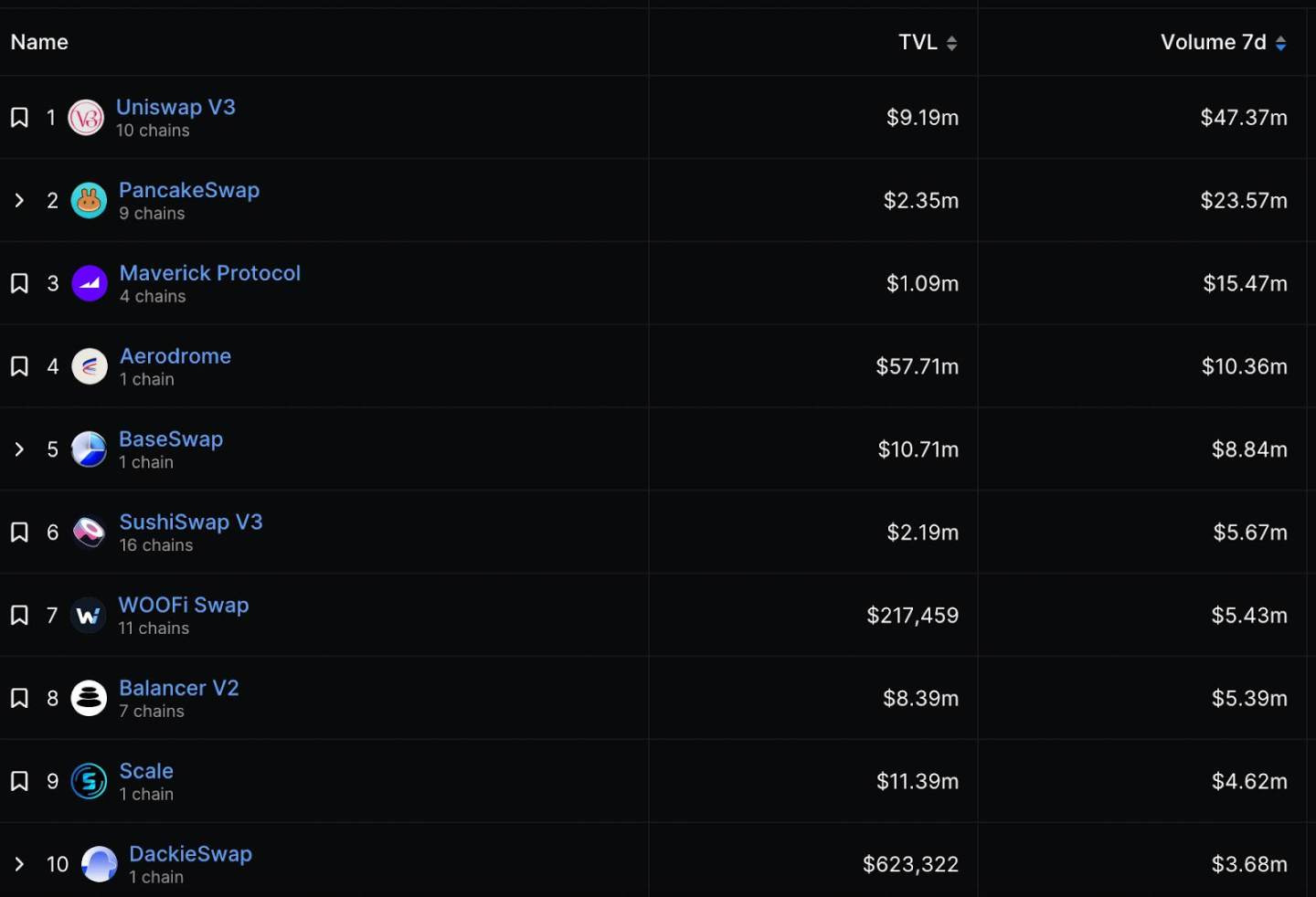
Task: Click the Scale logo icon
Action: [89, 782]
